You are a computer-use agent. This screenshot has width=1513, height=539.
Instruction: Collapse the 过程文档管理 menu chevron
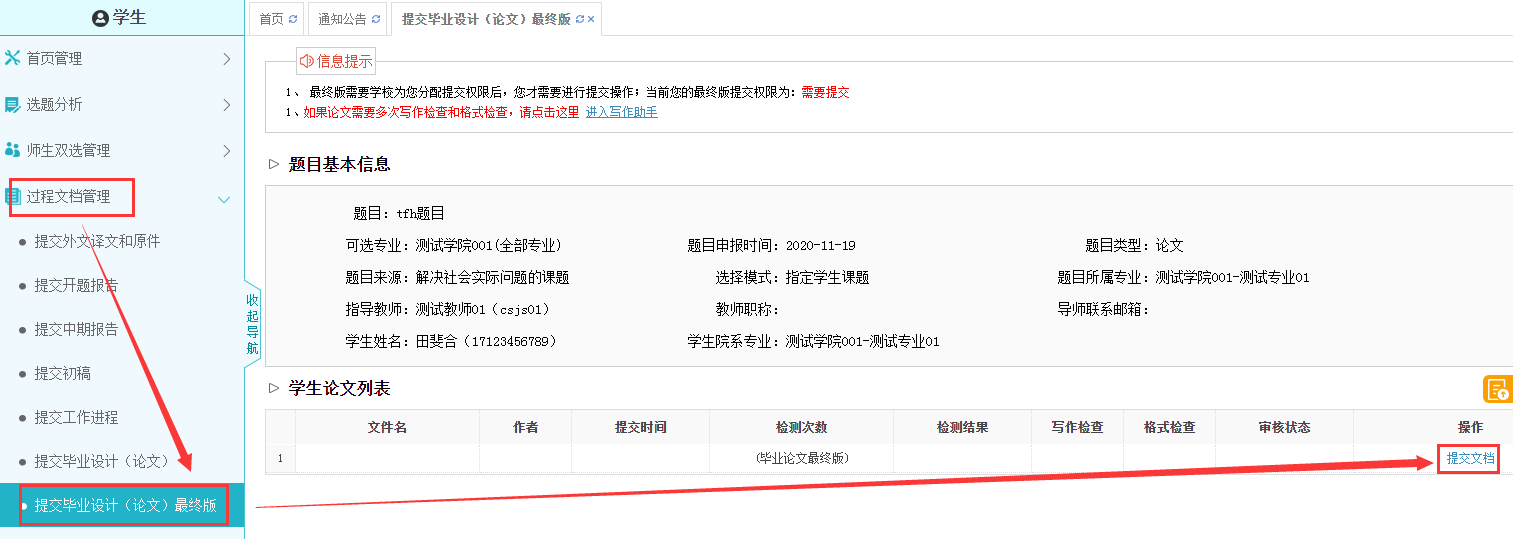[x=224, y=198]
